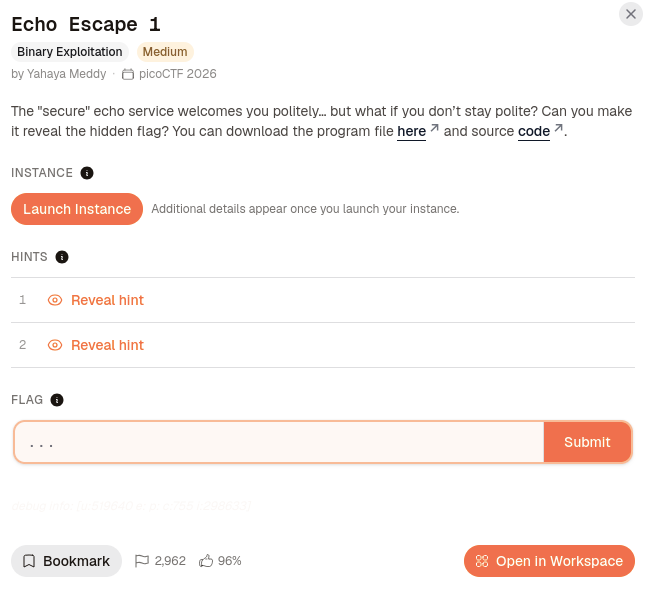651x591 pixels.
Task: Open challenge in Workspace
Action: click(x=549, y=561)
